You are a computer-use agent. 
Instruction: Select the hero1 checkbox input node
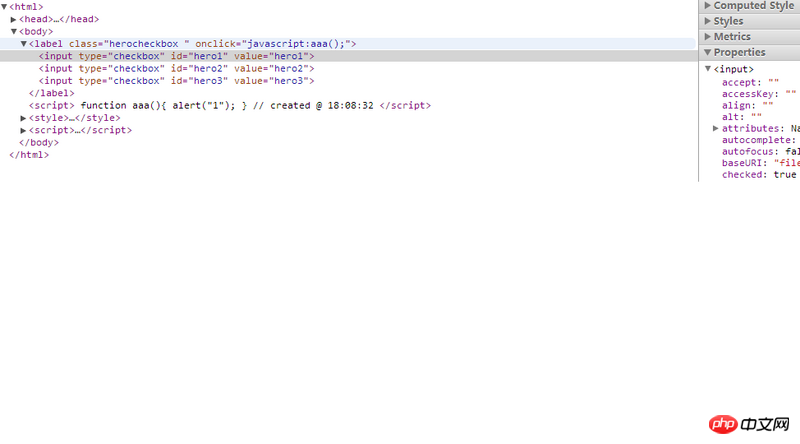click(177, 56)
